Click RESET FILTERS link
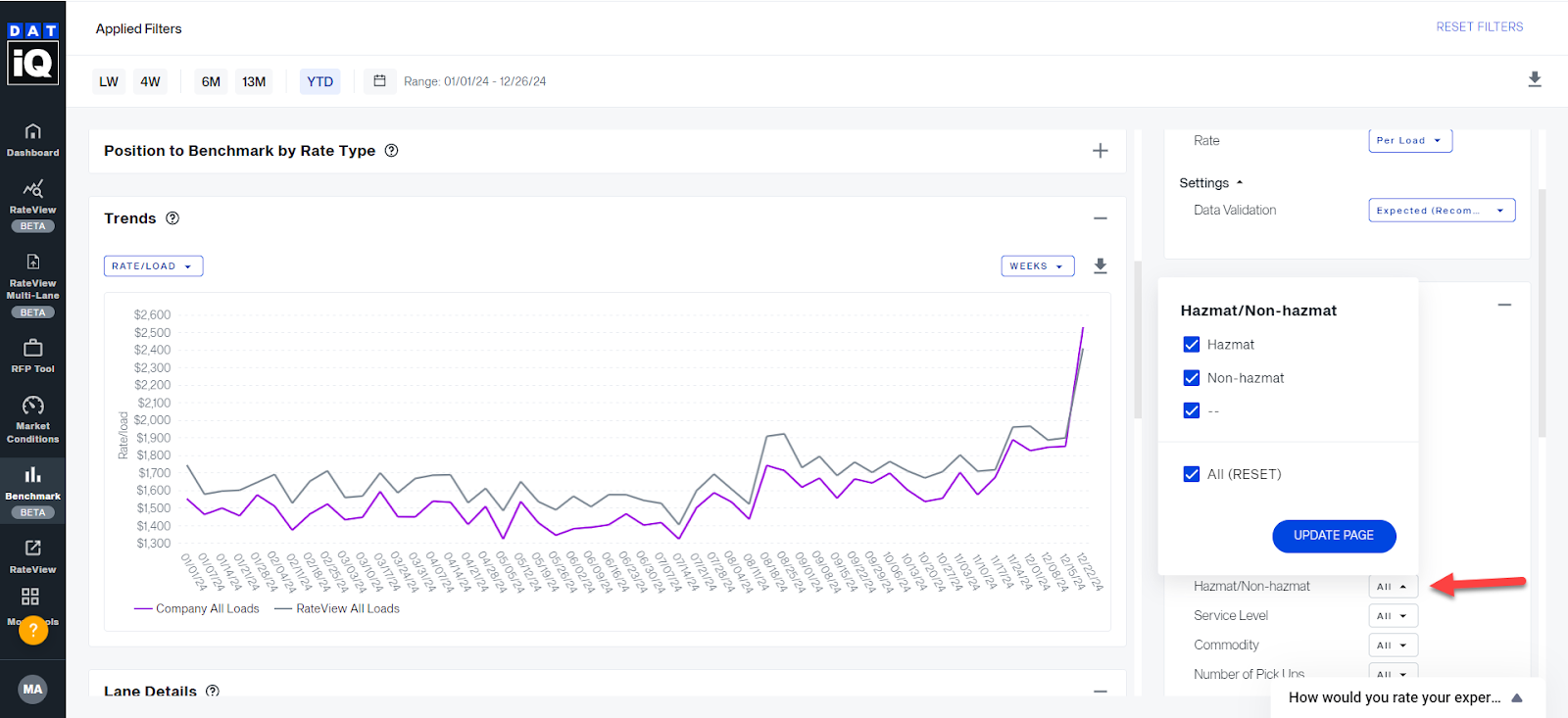1568x718 pixels. pos(1480,27)
